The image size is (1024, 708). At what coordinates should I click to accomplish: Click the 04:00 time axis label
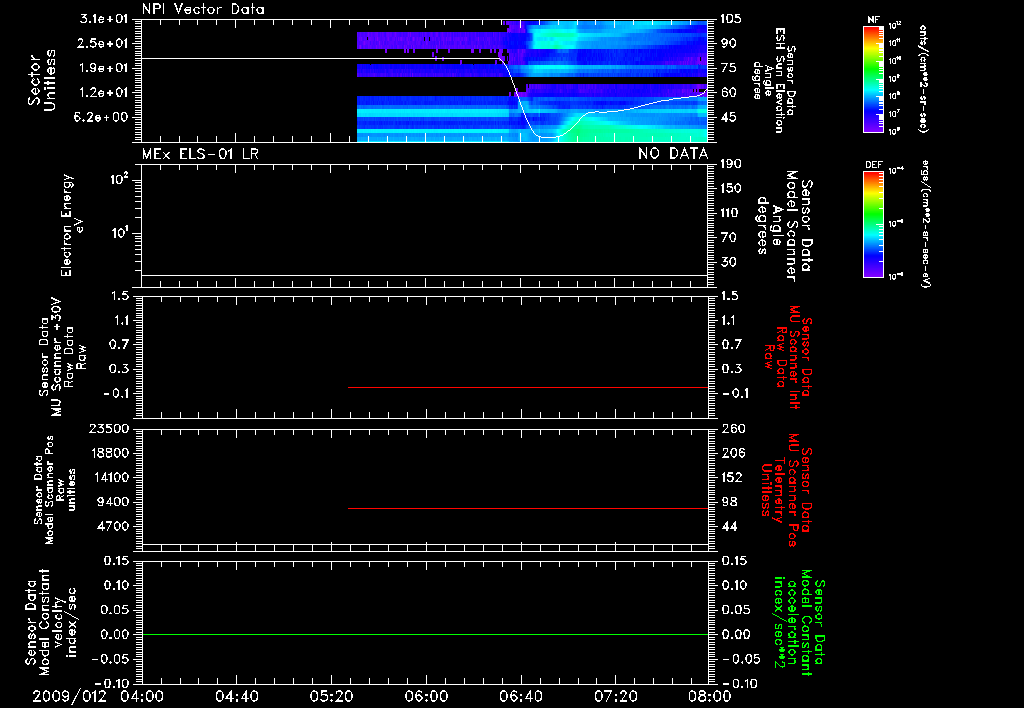pos(142,696)
